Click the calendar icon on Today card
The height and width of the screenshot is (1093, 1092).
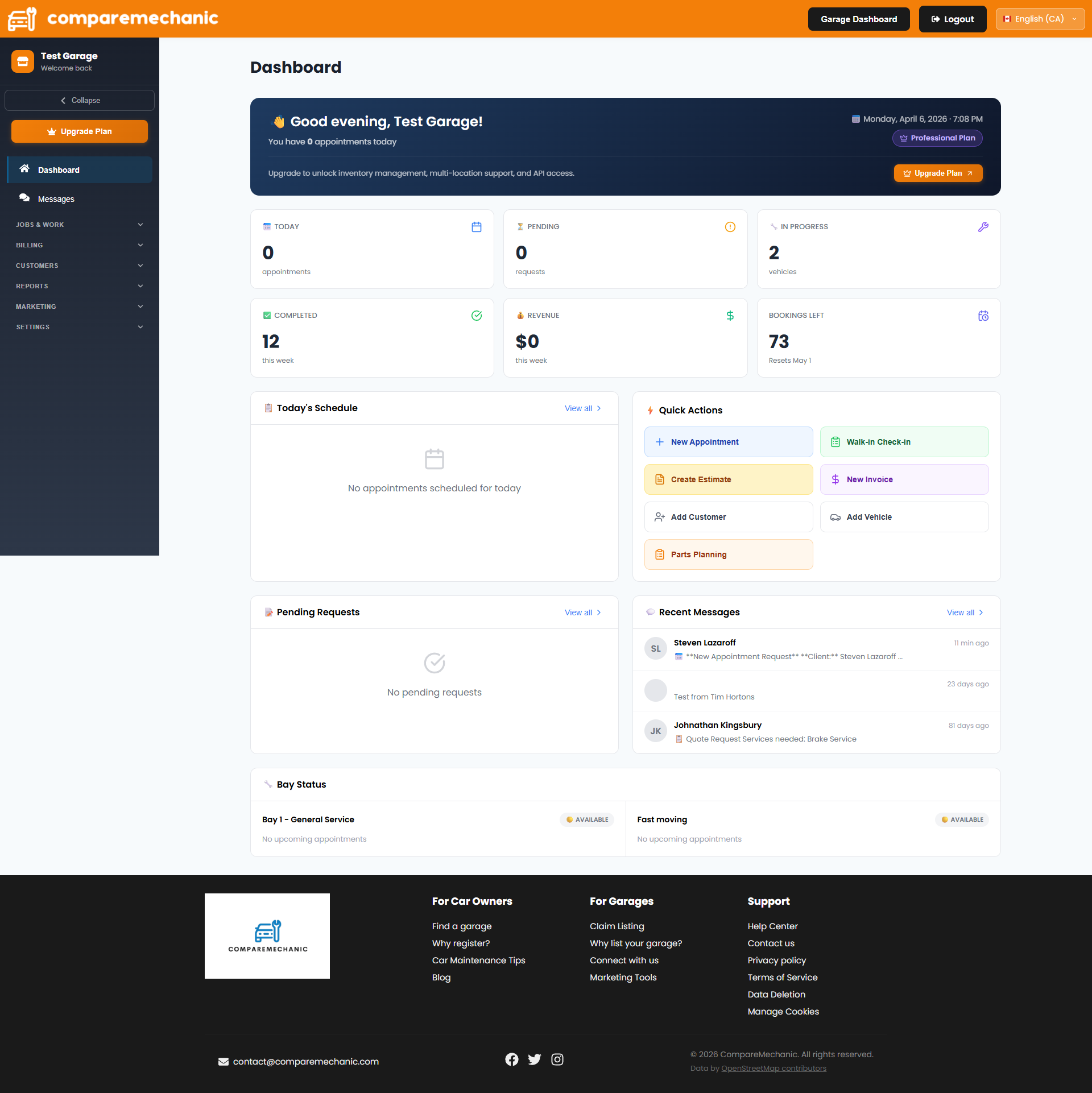(x=477, y=227)
